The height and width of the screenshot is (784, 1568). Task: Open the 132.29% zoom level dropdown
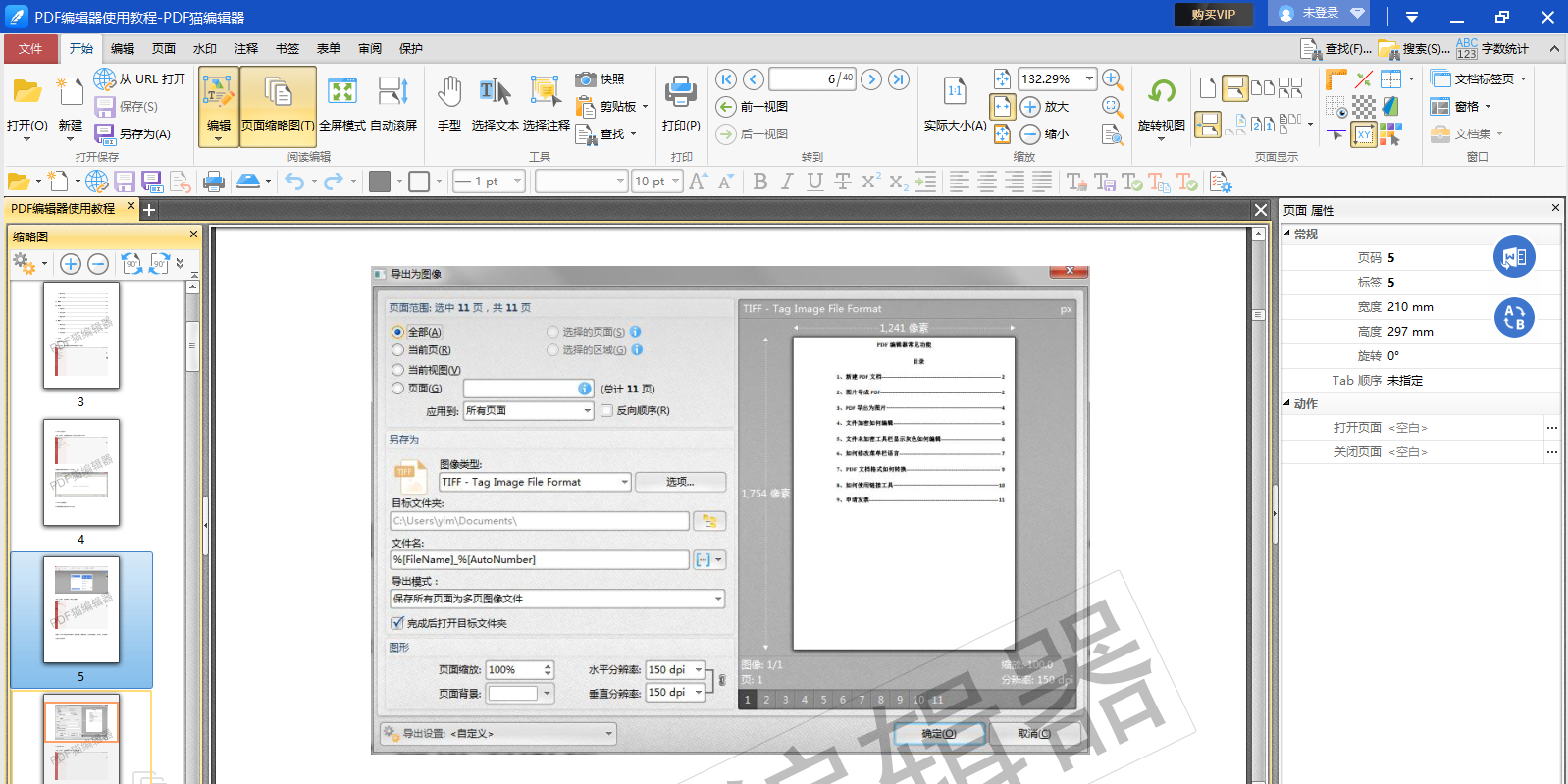point(1089,79)
